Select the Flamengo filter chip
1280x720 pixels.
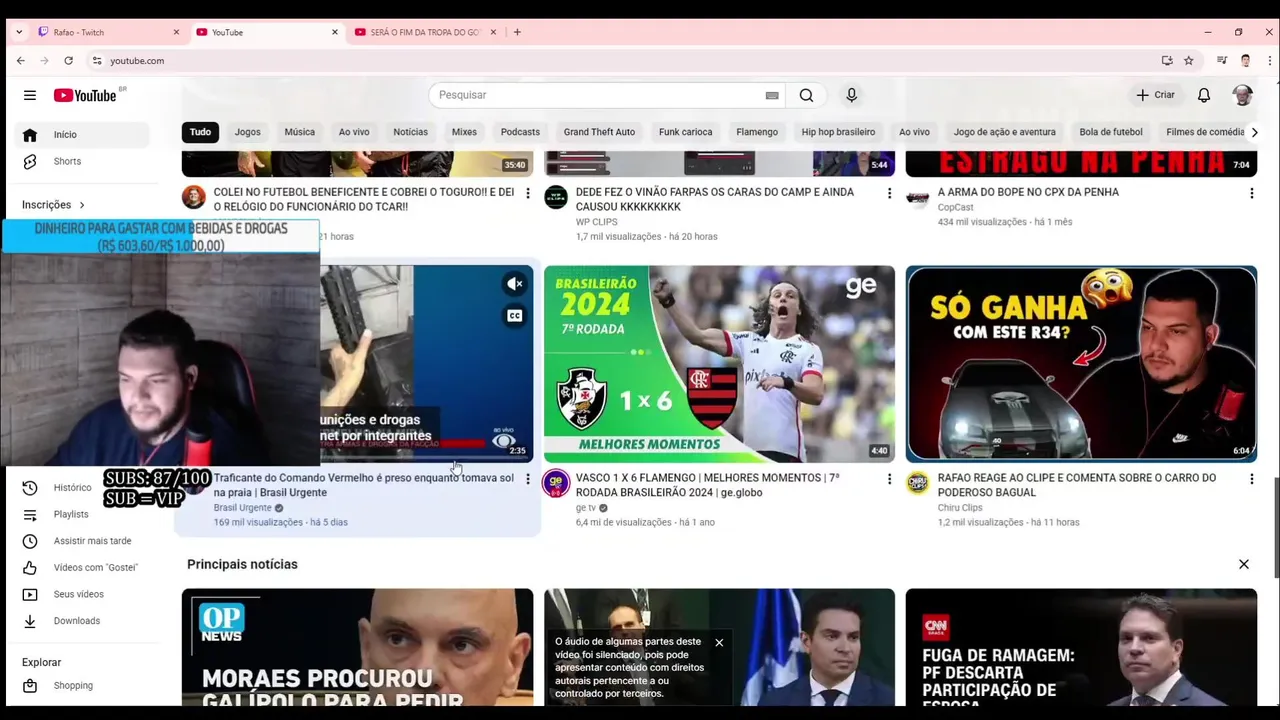coord(757,132)
